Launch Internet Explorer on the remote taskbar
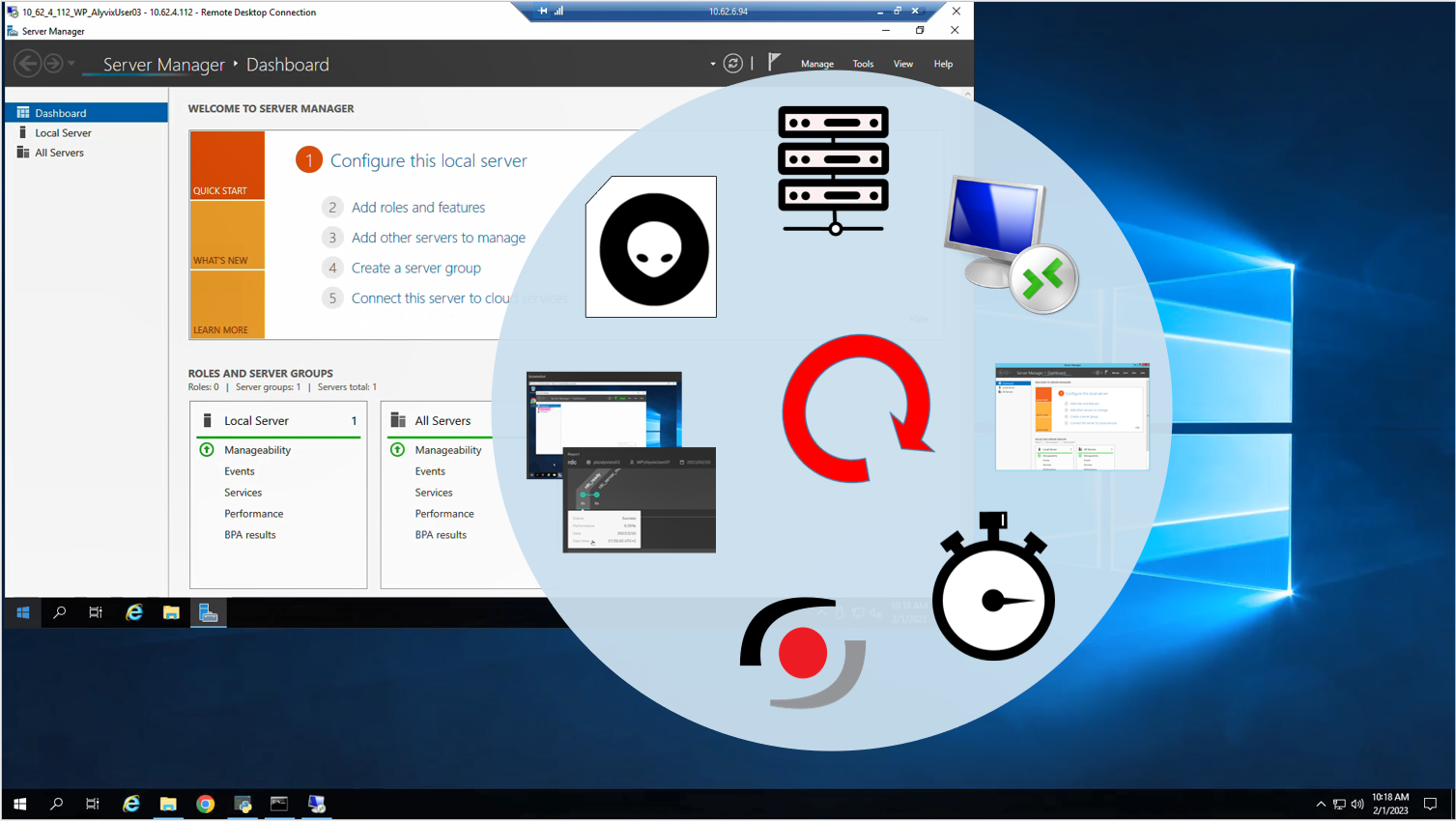 (x=134, y=612)
